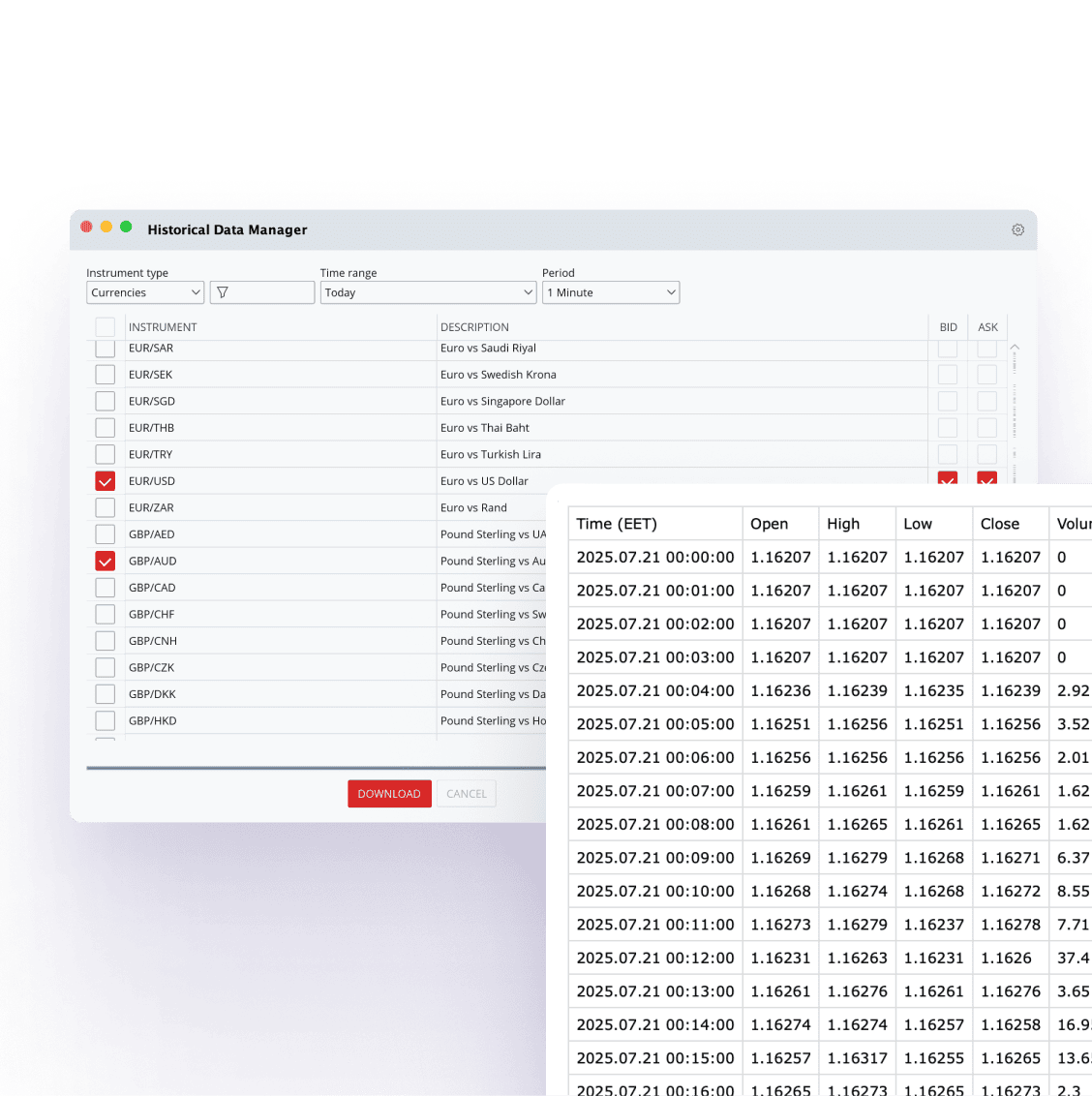Click the Time (EET) column header
1092x1096 pixels.
[x=617, y=524]
